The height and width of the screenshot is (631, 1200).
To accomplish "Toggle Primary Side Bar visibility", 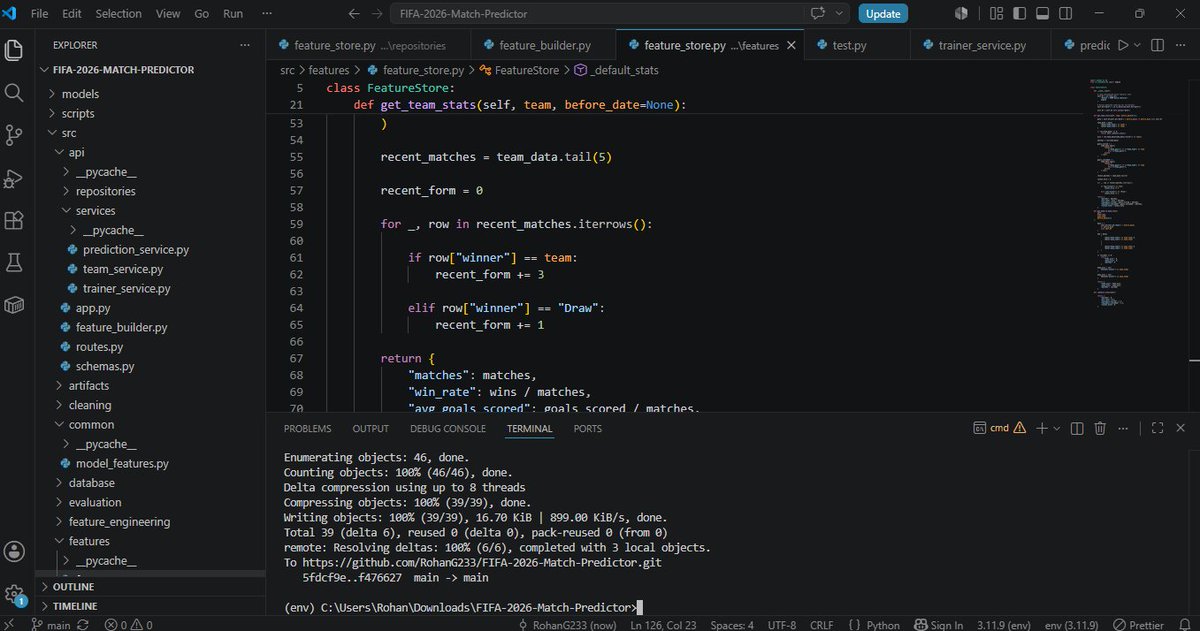I will click(x=1018, y=14).
